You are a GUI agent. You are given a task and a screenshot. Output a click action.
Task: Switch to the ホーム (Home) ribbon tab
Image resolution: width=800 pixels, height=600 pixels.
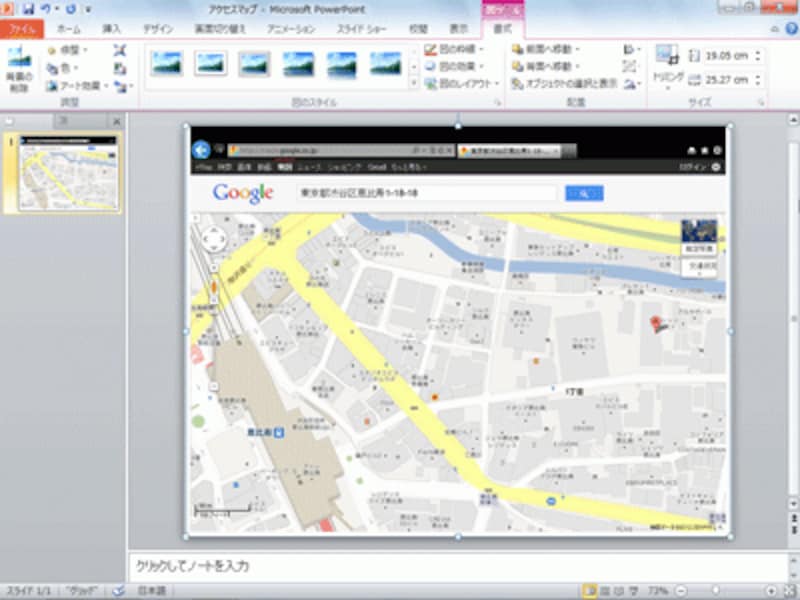point(68,29)
